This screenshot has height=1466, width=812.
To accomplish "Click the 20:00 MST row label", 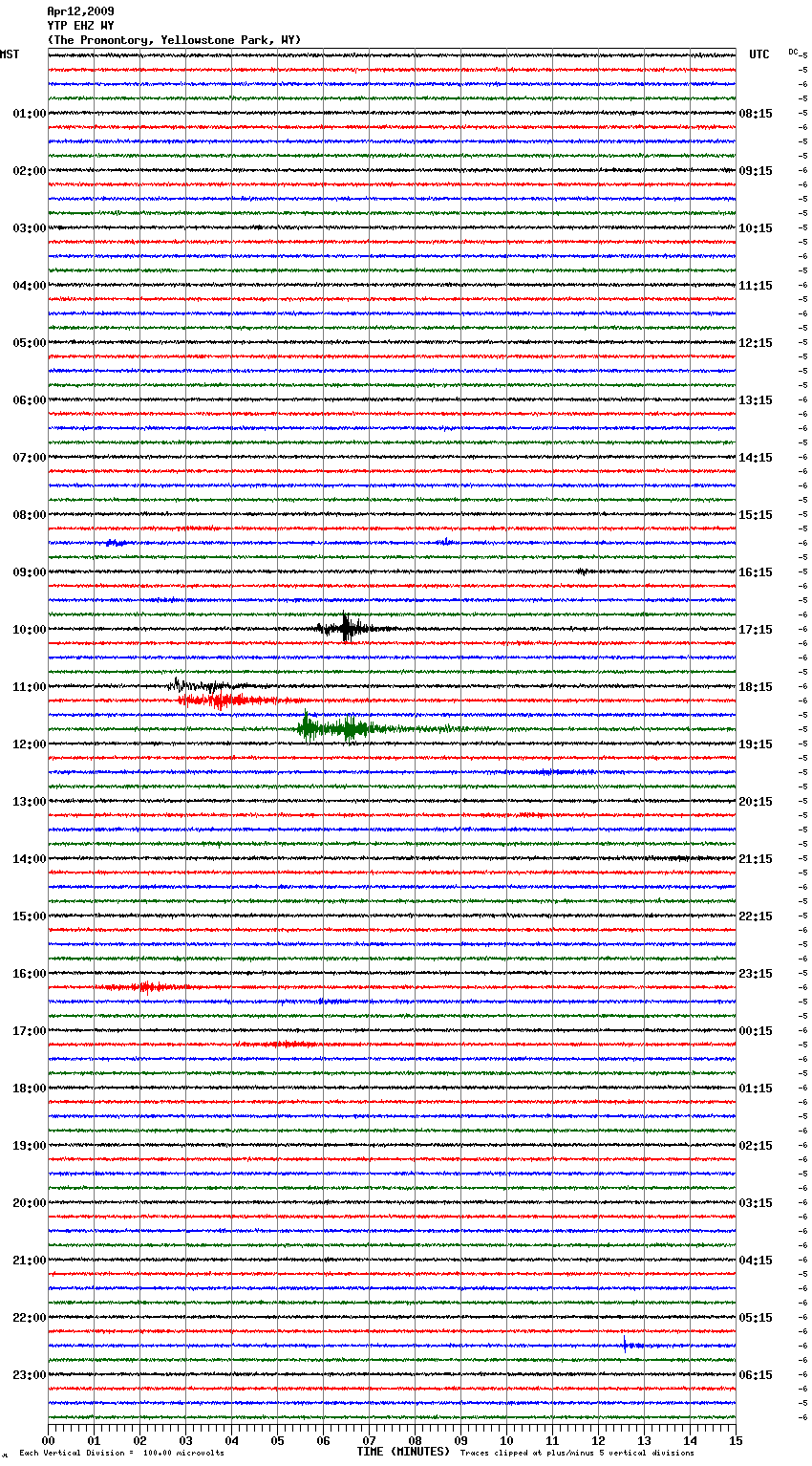I will [x=29, y=1203].
